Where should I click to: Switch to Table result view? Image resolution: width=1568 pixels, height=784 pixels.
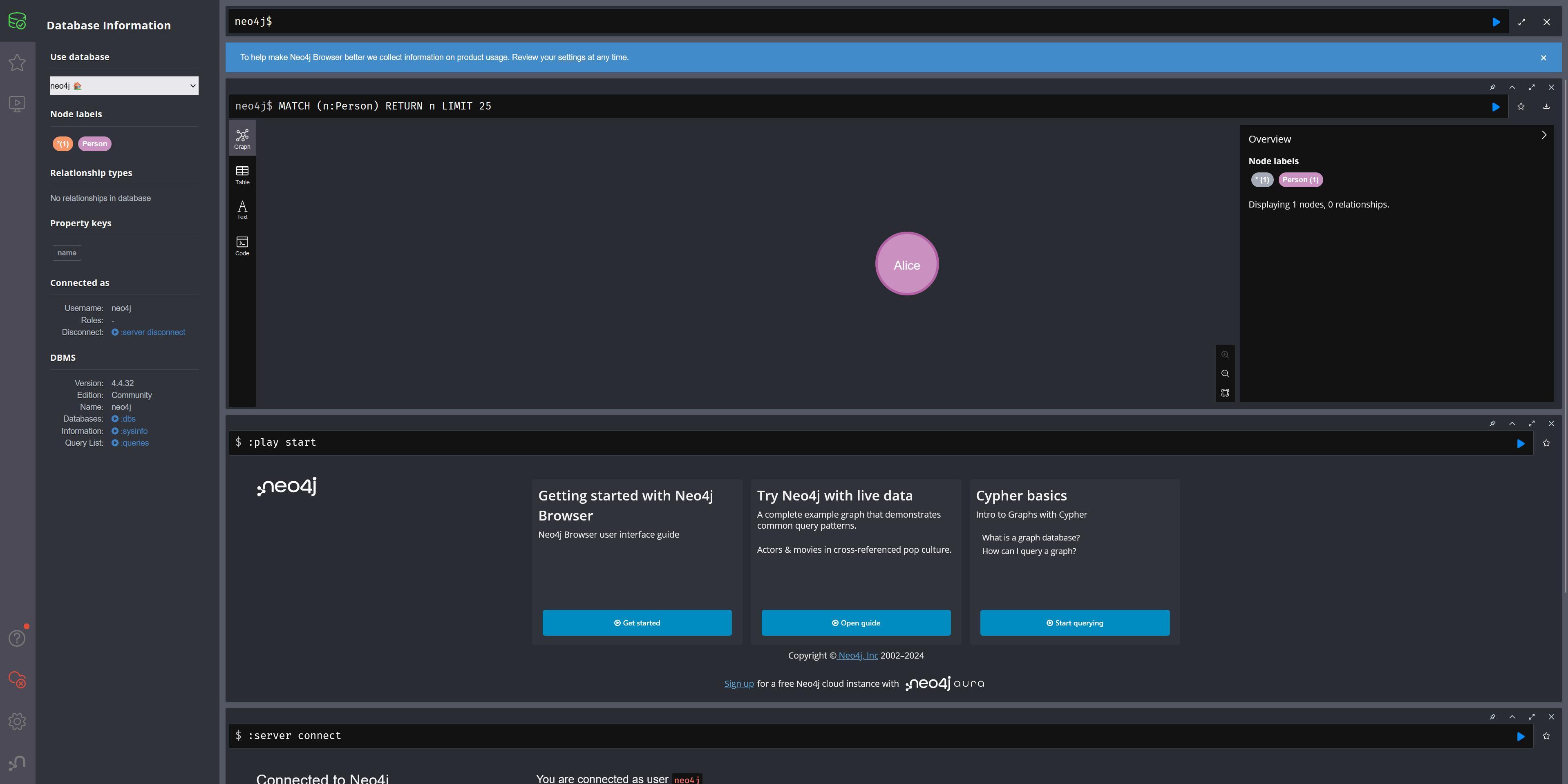coord(242,175)
